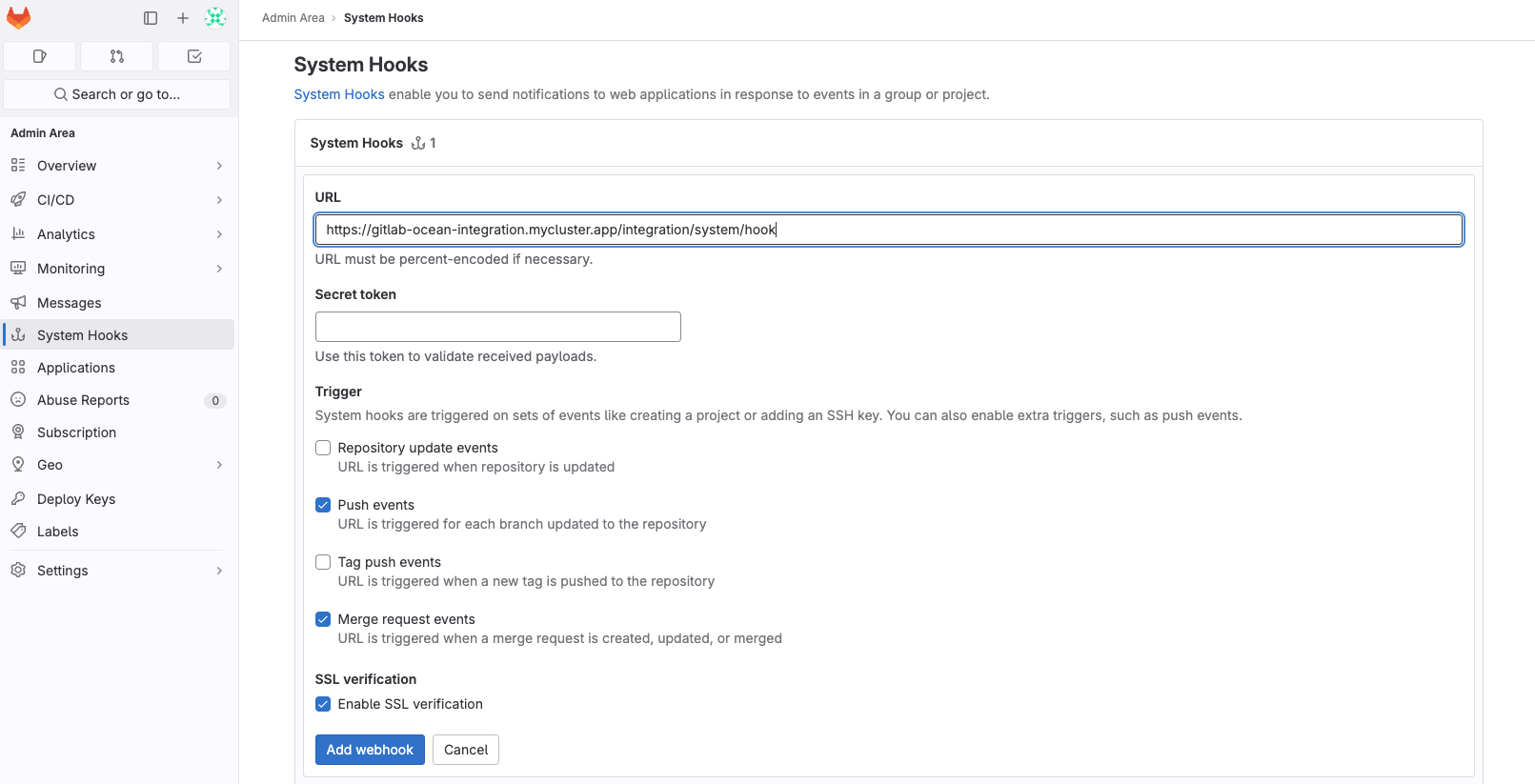
Task: Enable Tag push events trigger
Action: tap(323, 562)
